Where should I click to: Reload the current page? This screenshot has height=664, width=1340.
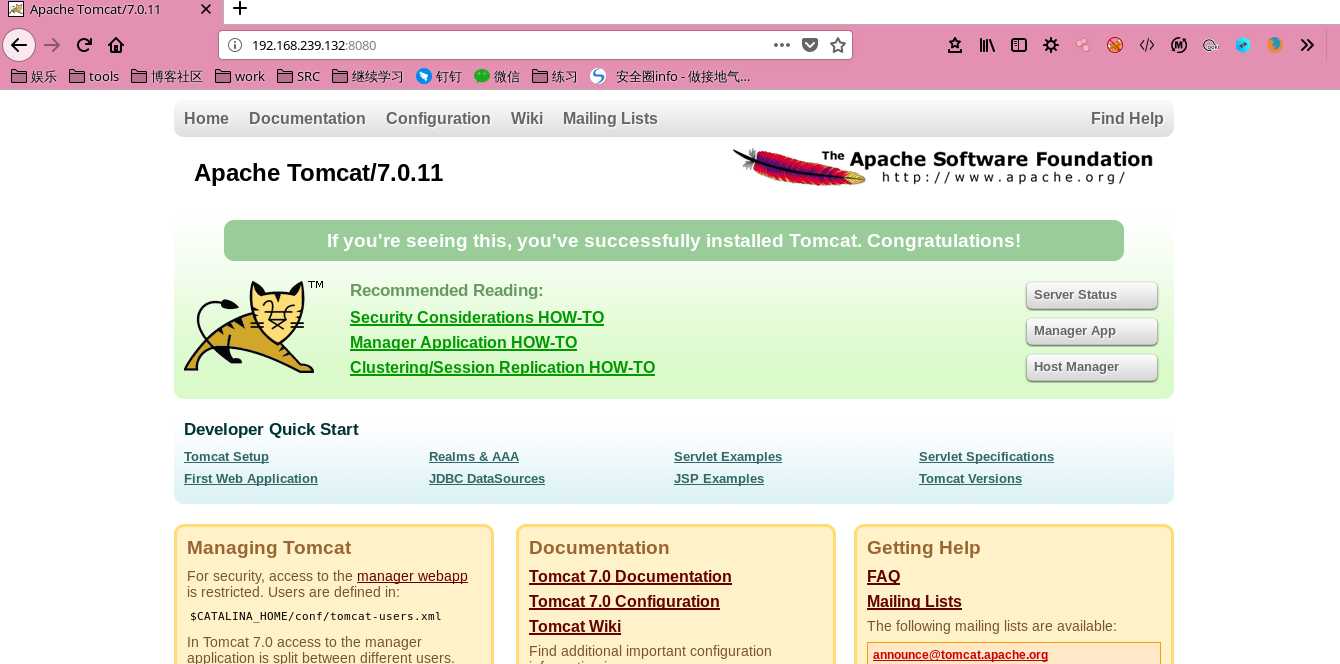84,45
